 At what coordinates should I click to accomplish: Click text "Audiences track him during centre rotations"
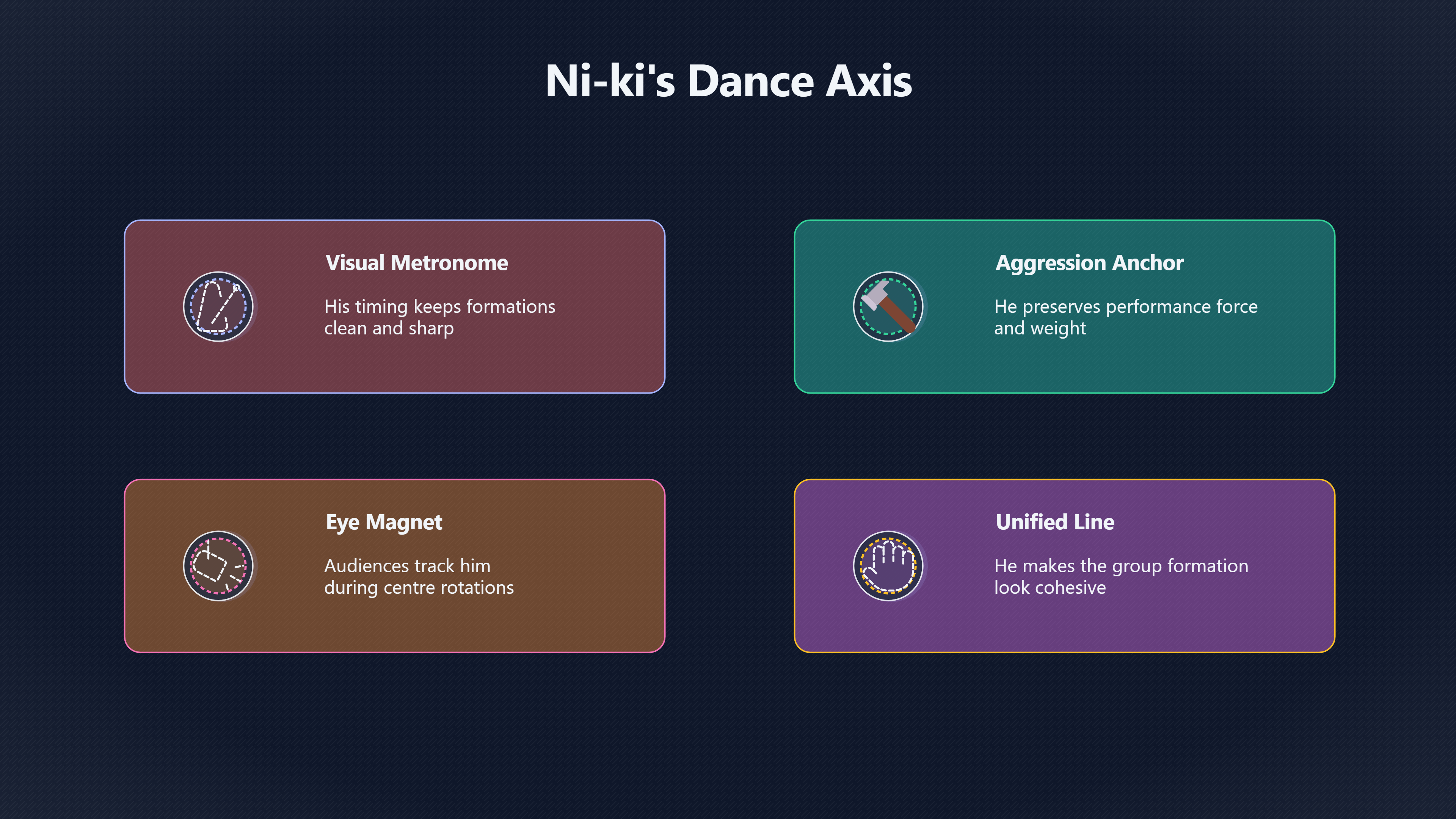coord(419,576)
